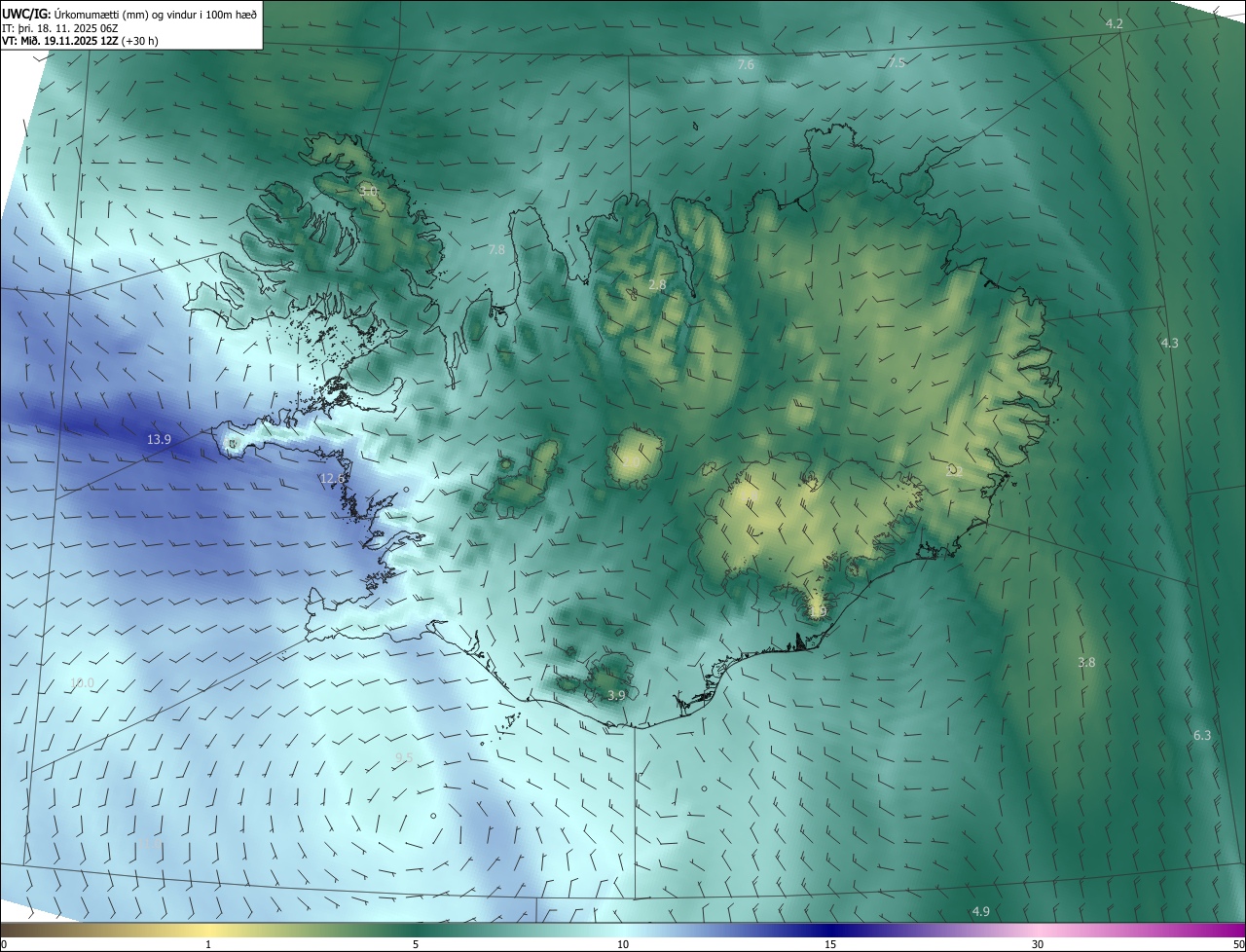Screen dimensions: 1246x952
Task: Click the colorbar tick label 1
Action: 208,944
